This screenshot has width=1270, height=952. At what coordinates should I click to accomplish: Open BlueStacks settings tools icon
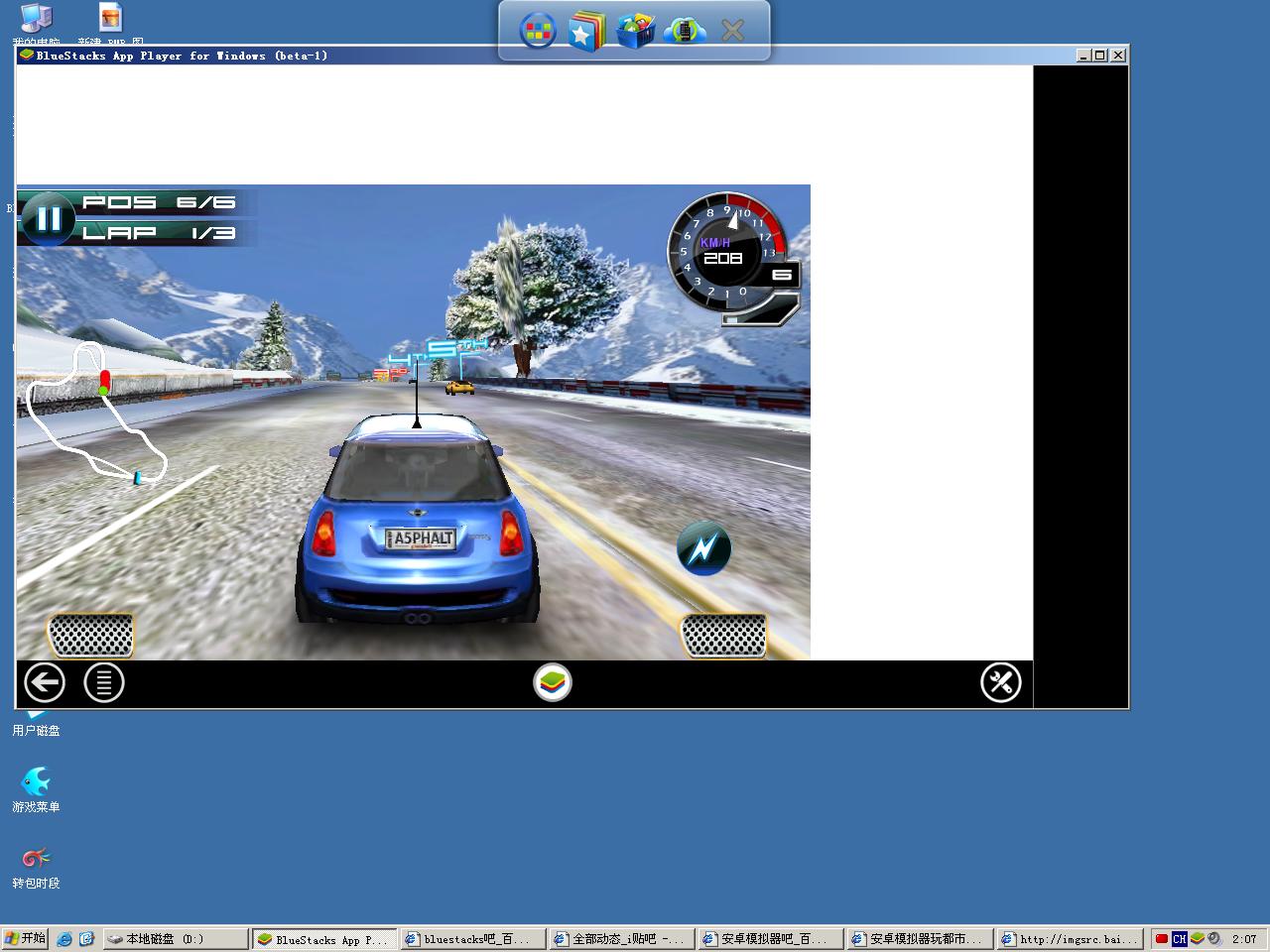point(1001,682)
